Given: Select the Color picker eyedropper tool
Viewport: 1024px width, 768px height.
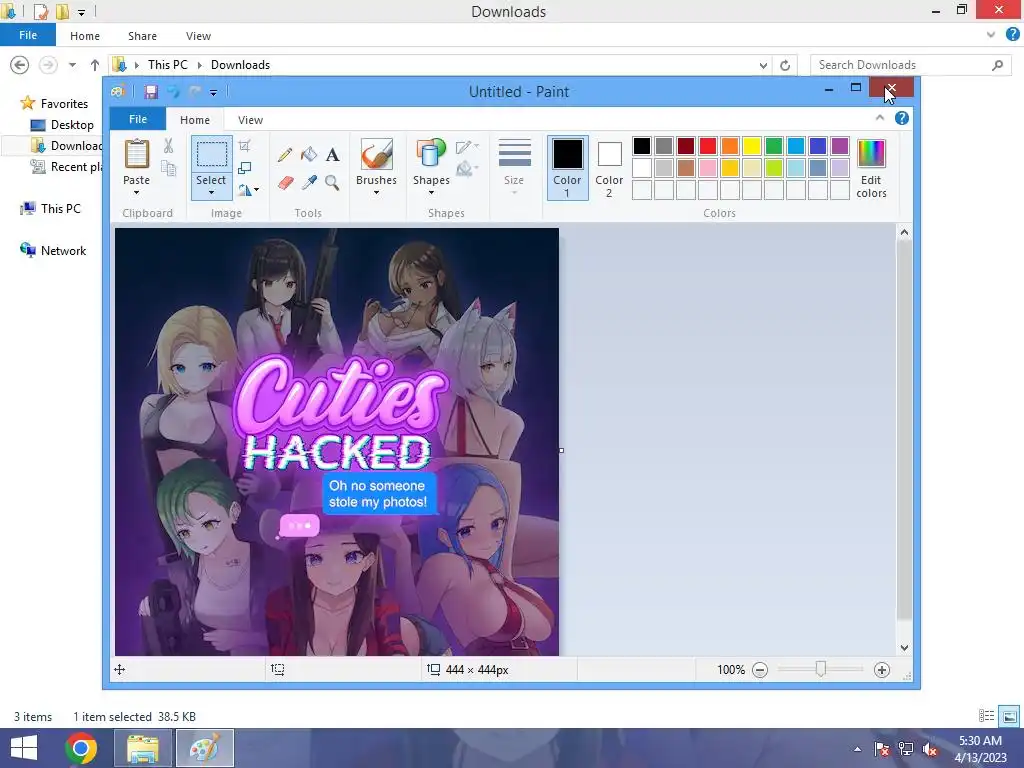Looking at the screenshot, I should 309,182.
